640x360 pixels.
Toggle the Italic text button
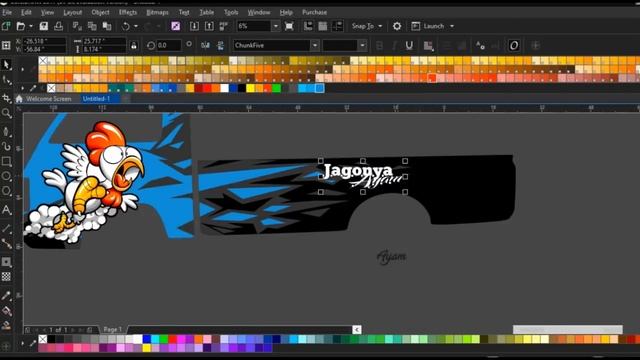394,45
